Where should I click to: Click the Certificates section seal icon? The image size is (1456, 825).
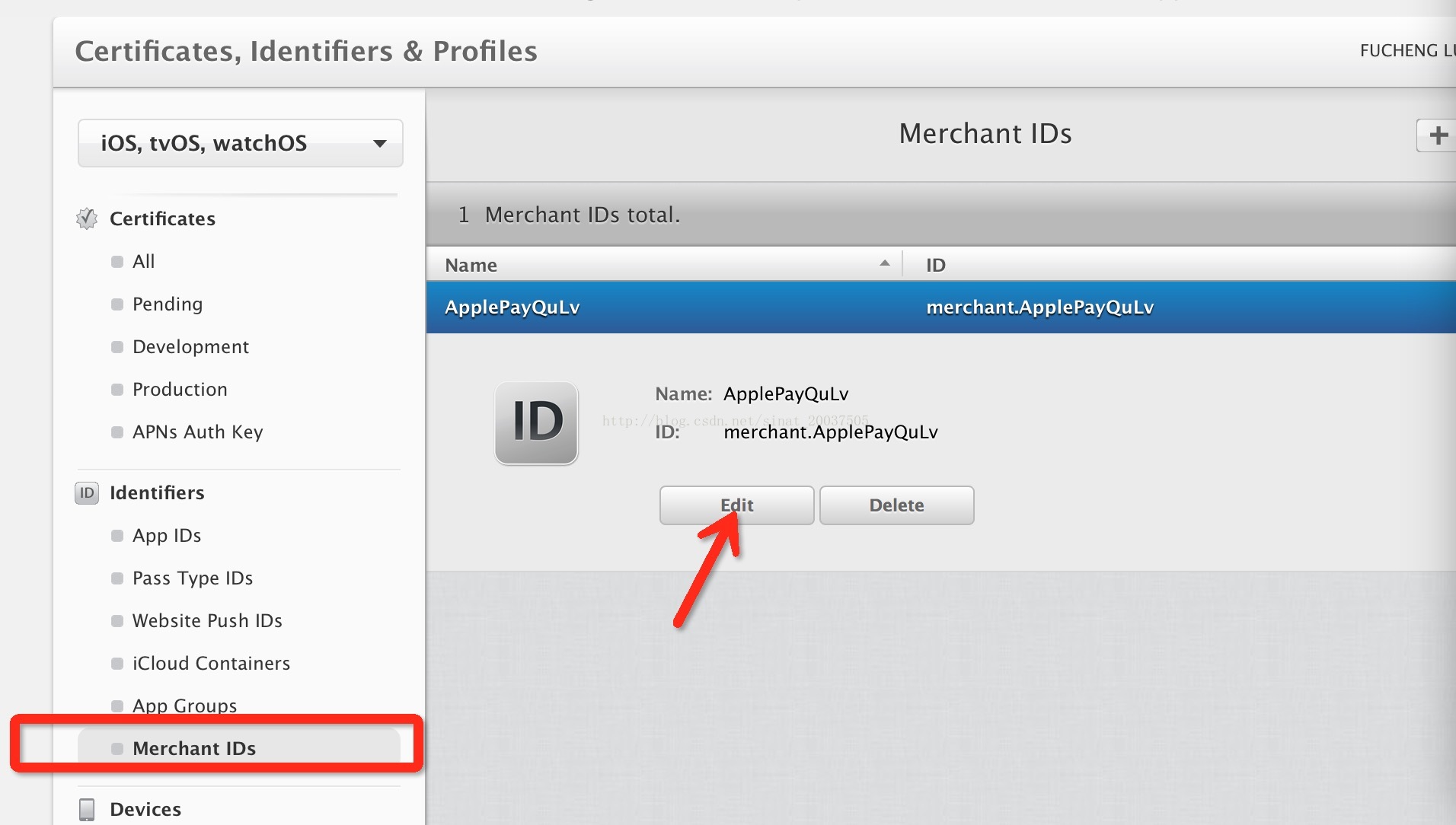87,218
